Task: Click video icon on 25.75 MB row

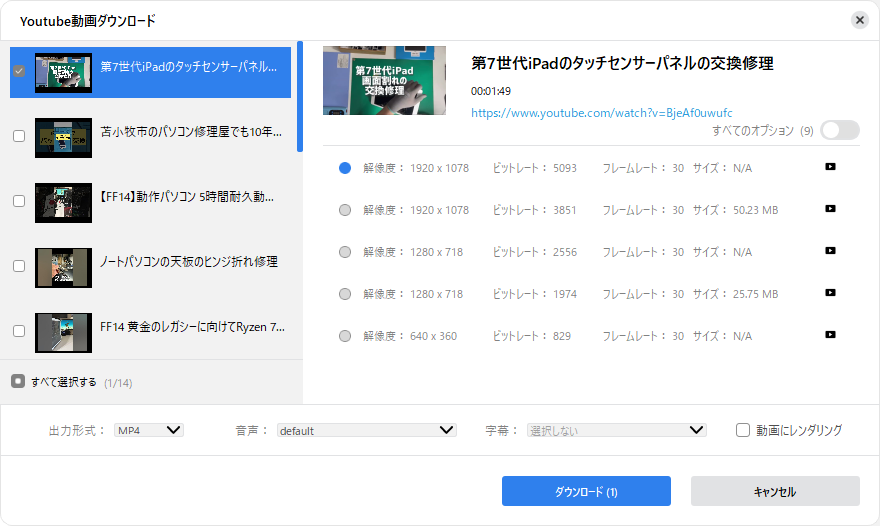Action: point(830,293)
